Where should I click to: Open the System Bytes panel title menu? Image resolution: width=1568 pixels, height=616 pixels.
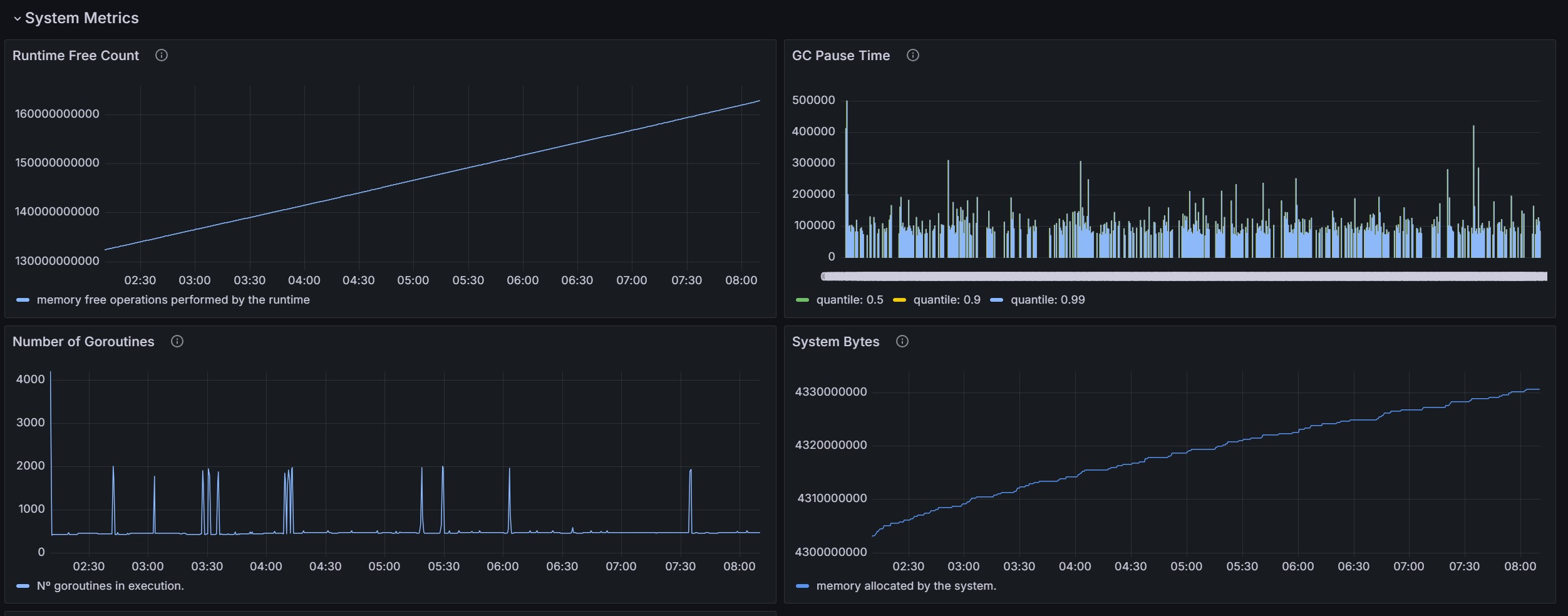click(x=835, y=342)
